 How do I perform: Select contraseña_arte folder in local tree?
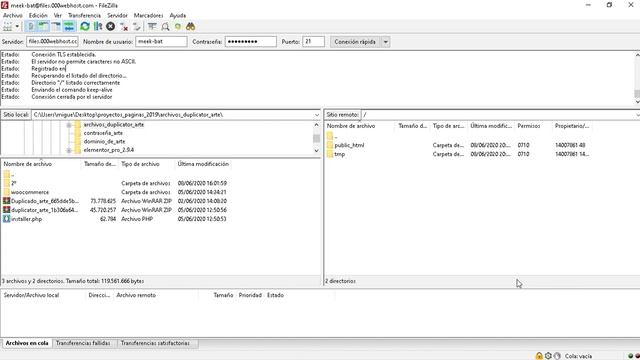click(103, 133)
